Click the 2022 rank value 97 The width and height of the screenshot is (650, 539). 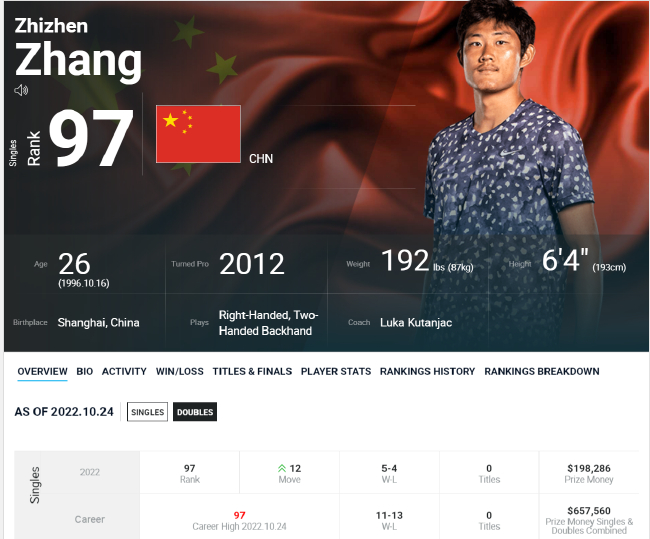pos(189,469)
